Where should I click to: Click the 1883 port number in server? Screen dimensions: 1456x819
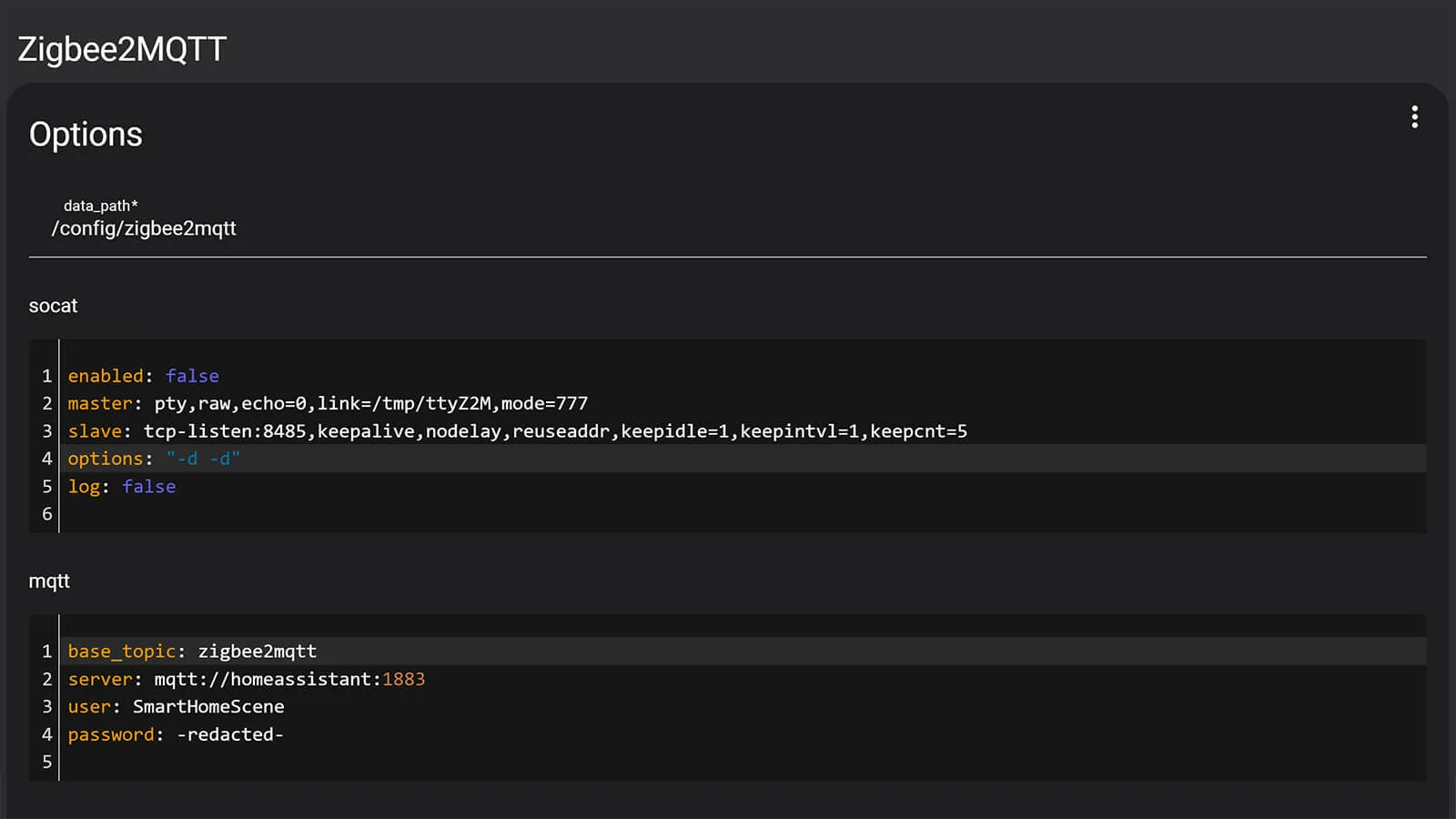pos(403,679)
